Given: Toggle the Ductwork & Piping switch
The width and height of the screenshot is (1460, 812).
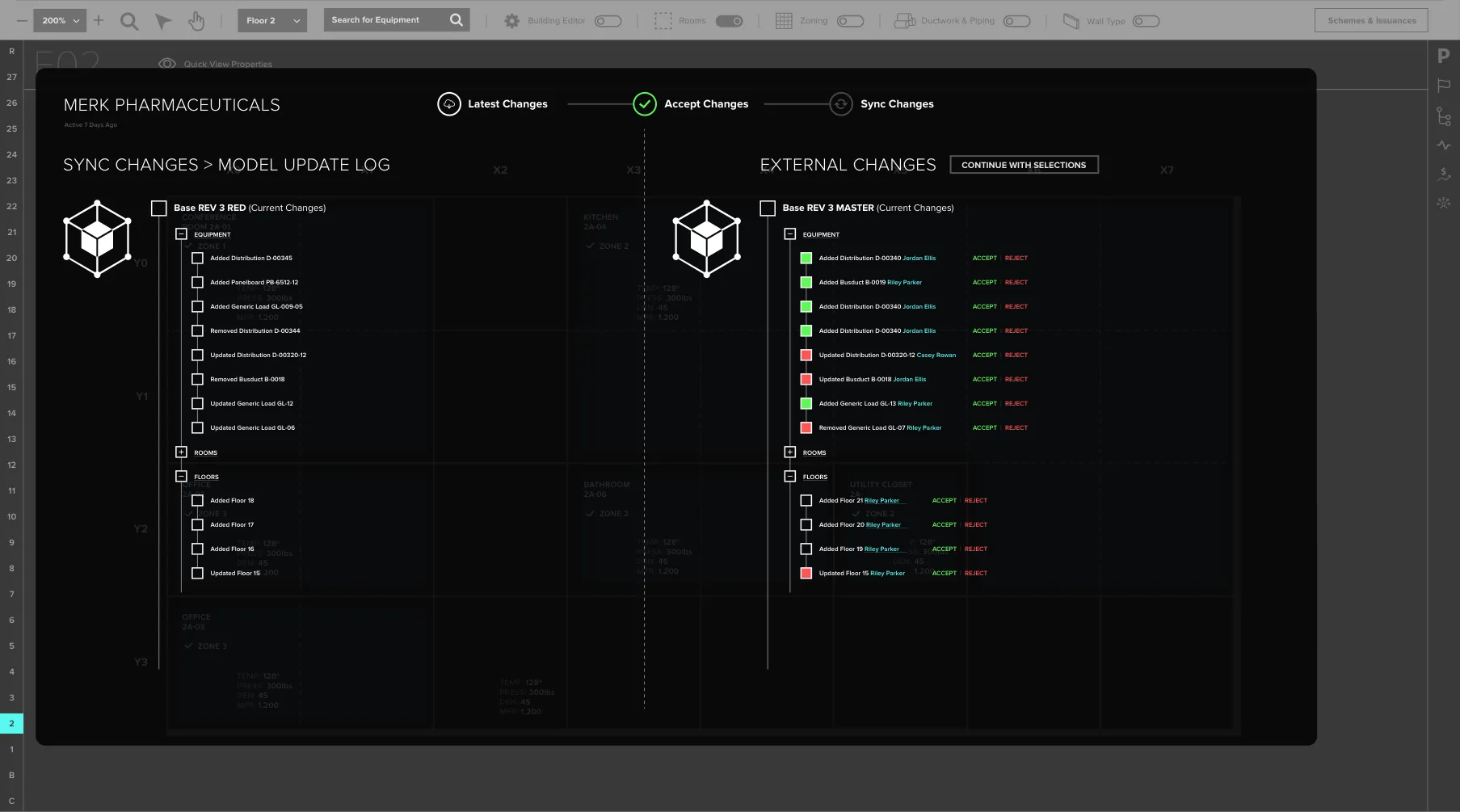Looking at the screenshot, I should (x=1016, y=21).
